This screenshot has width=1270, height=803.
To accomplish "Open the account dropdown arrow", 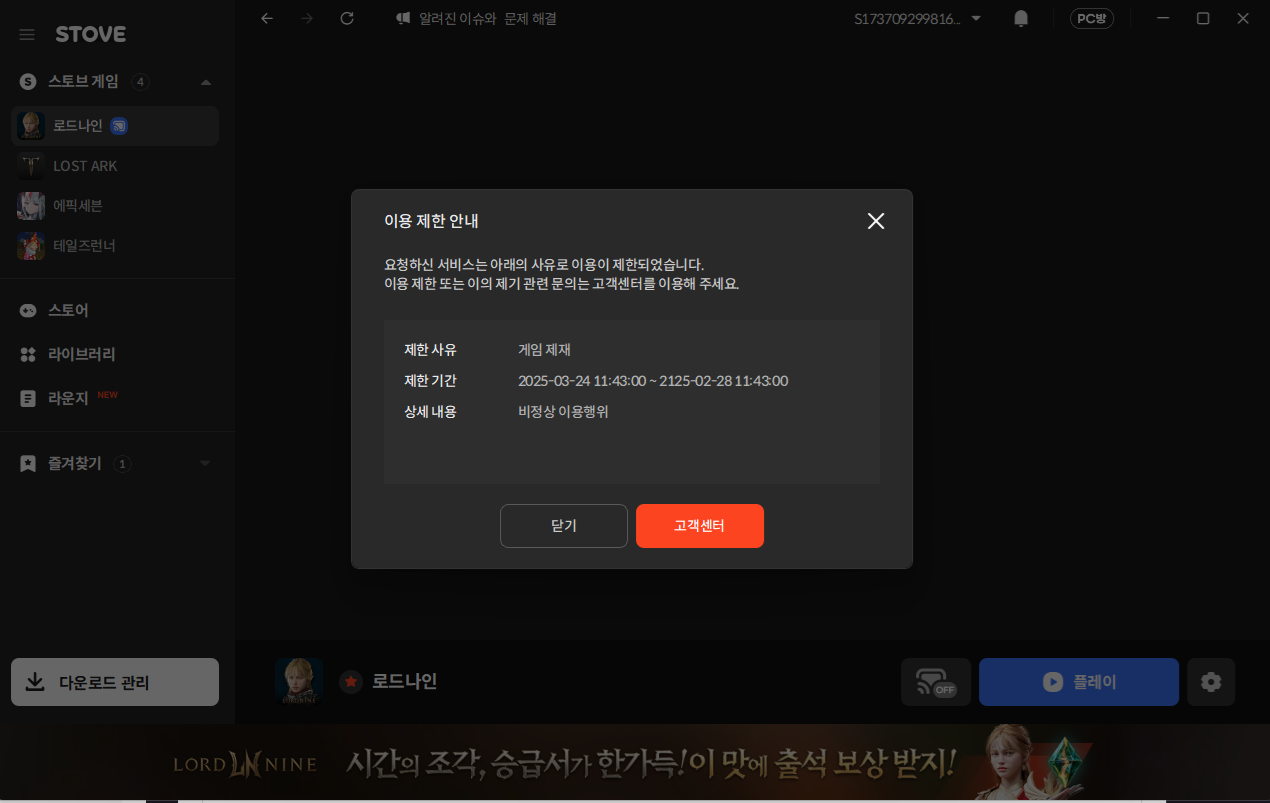I will (x=976, y=18).
